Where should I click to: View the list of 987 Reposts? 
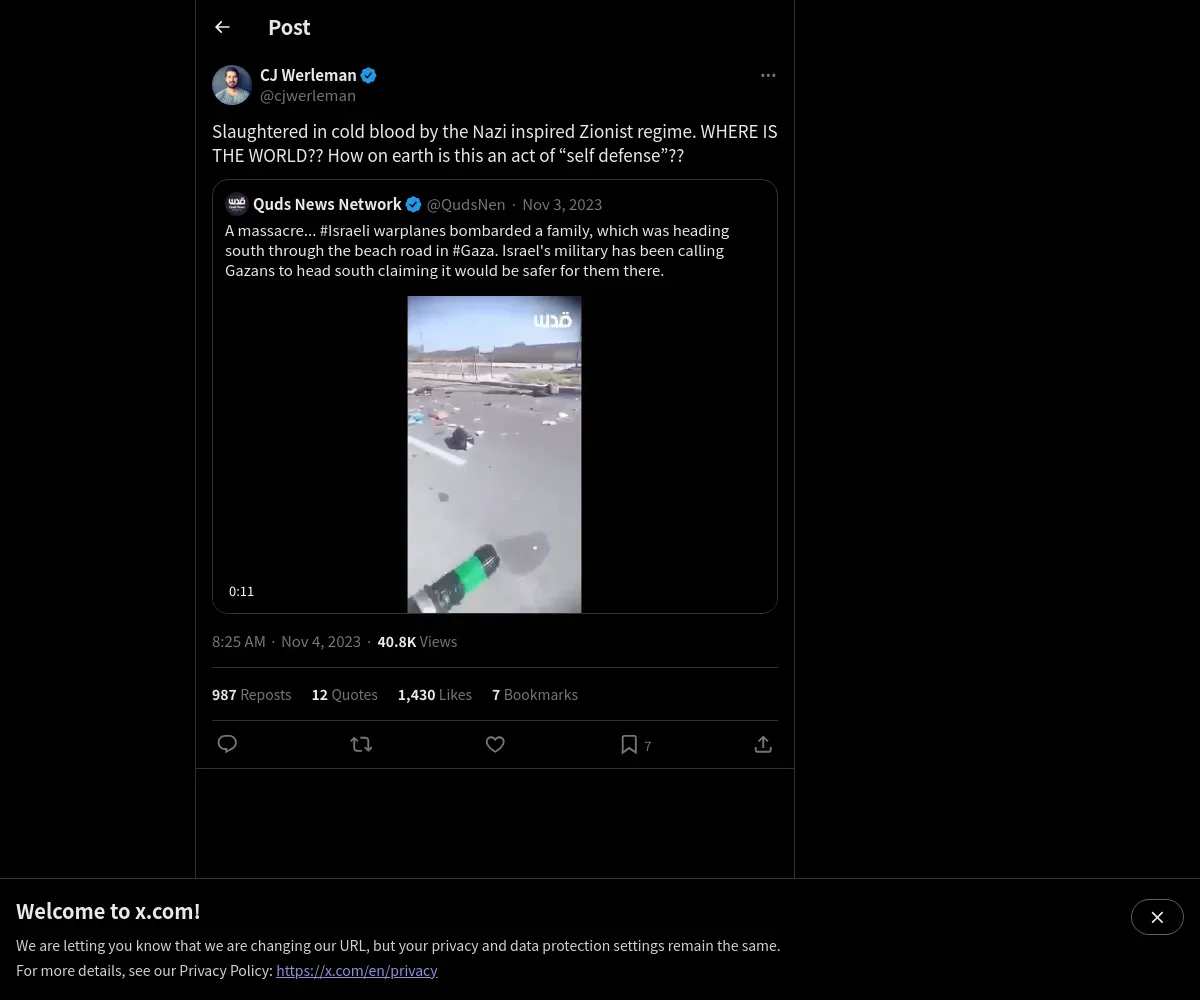[x=252, y=694]
